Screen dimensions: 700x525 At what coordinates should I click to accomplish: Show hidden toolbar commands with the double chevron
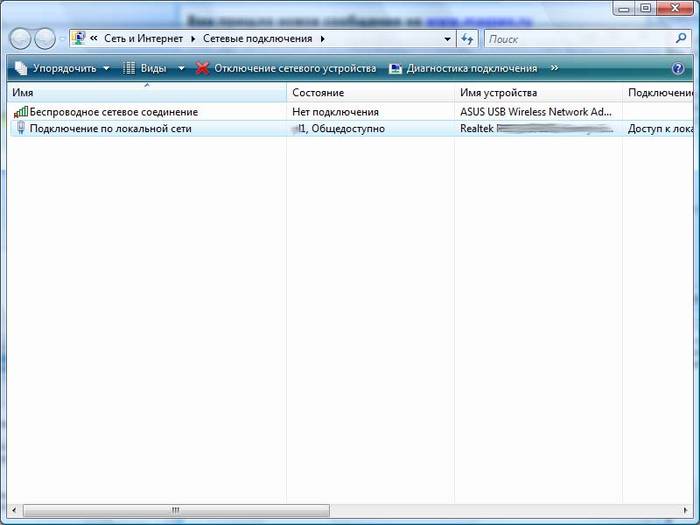554,68
